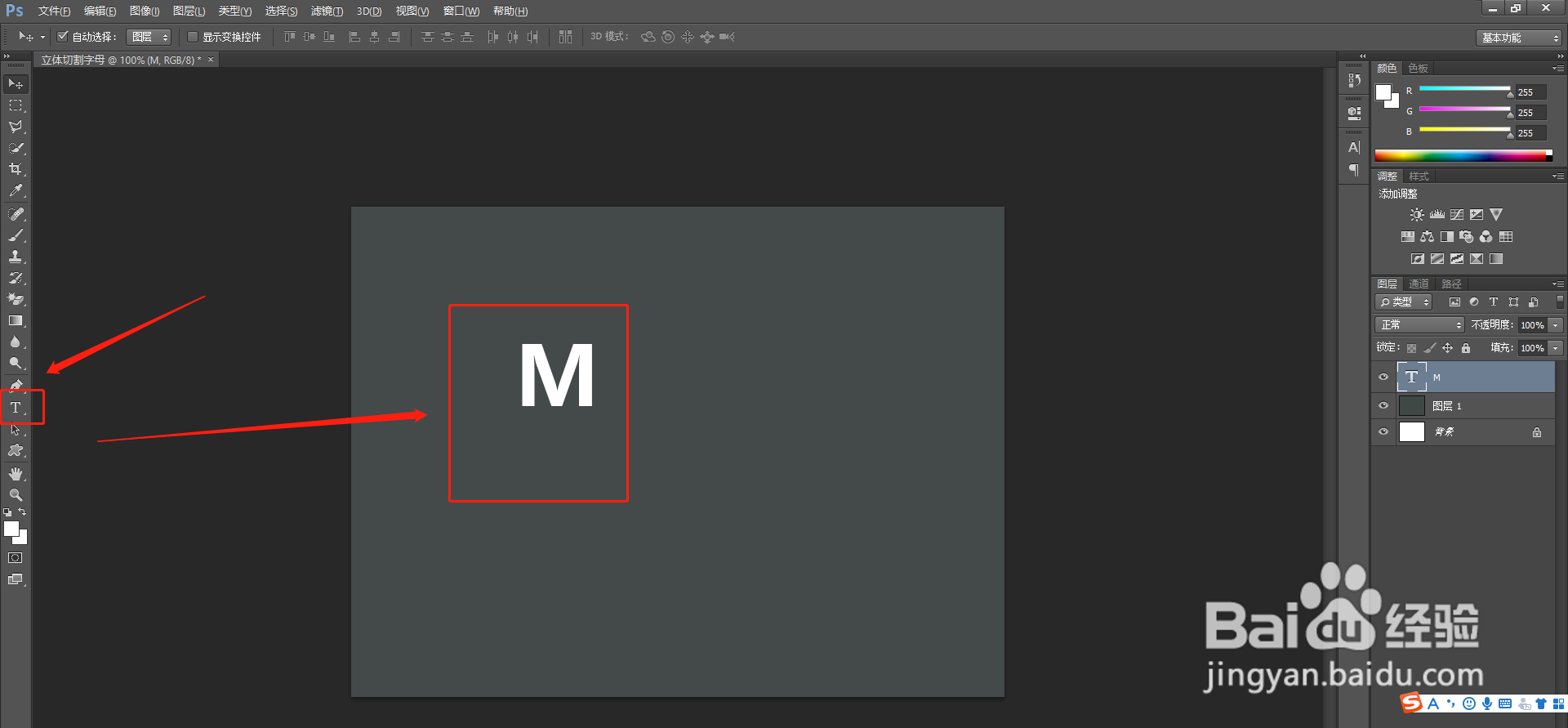This screenshot has width=1568, height=728.
Task: Select the Horizontal Type tool
Action: (x=16, y=407)
